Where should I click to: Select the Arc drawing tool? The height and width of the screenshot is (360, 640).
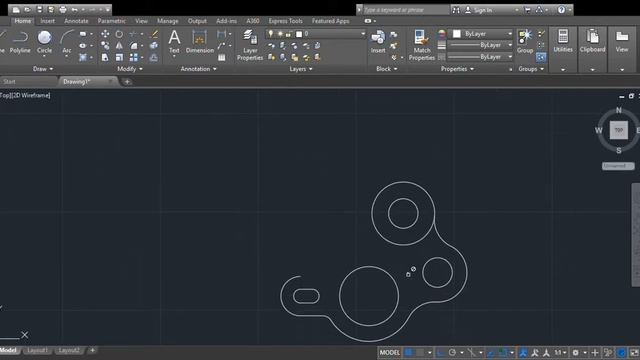[67, 42]
